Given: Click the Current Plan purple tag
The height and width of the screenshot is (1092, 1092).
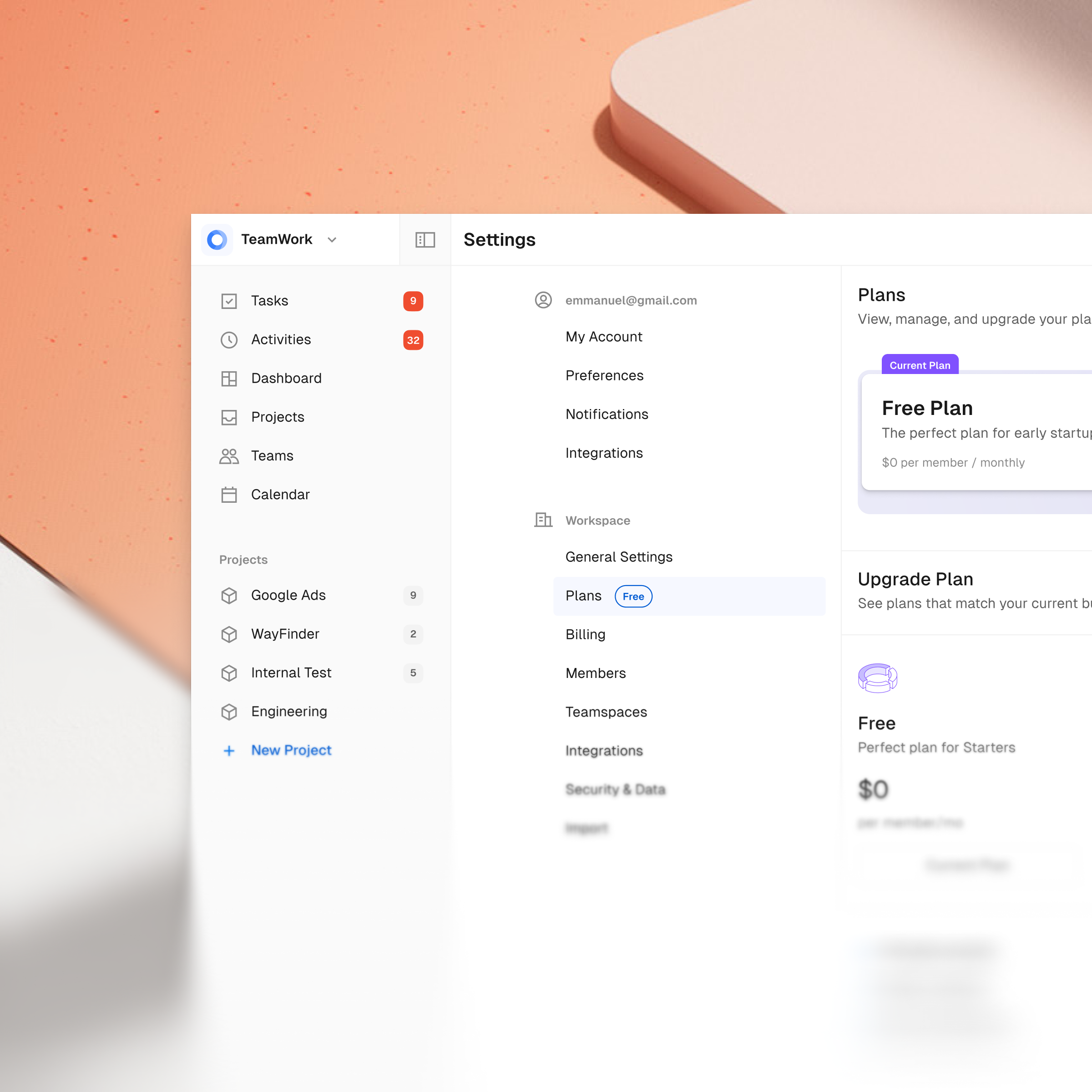Looking at the screenshot, I should pos(920,365).
